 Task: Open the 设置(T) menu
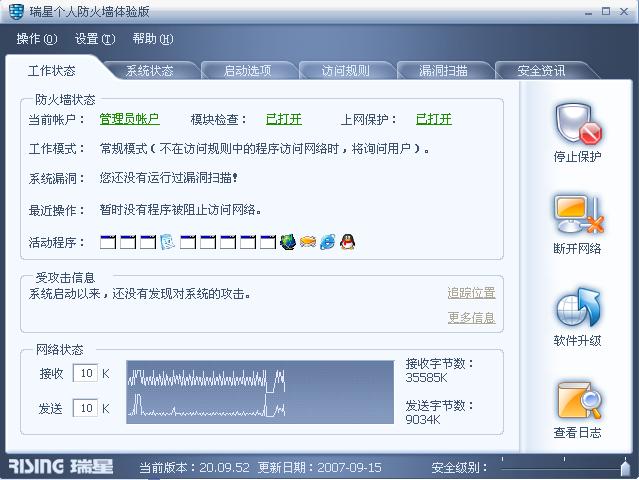95,39
